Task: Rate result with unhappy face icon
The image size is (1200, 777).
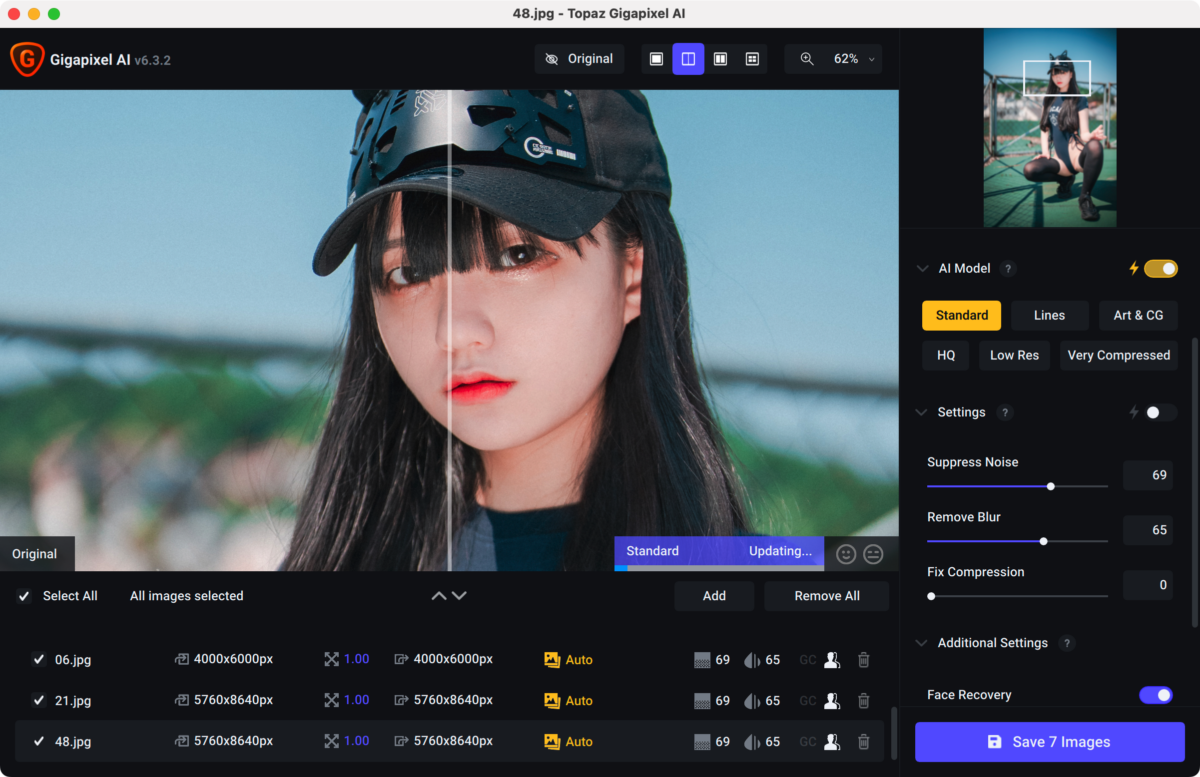Action: 873,554
